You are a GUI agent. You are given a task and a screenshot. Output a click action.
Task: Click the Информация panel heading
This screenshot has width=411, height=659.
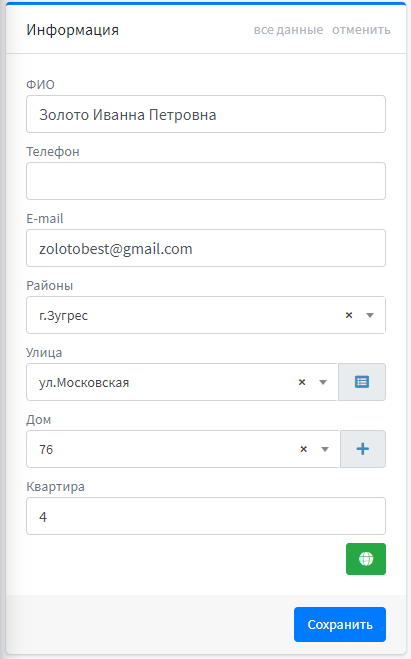point(72,30)
